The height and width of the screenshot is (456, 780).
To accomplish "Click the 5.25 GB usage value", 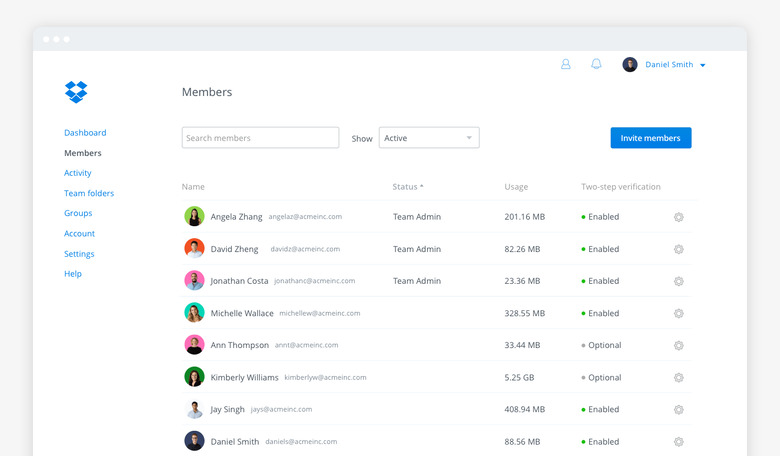I will 519,377.
